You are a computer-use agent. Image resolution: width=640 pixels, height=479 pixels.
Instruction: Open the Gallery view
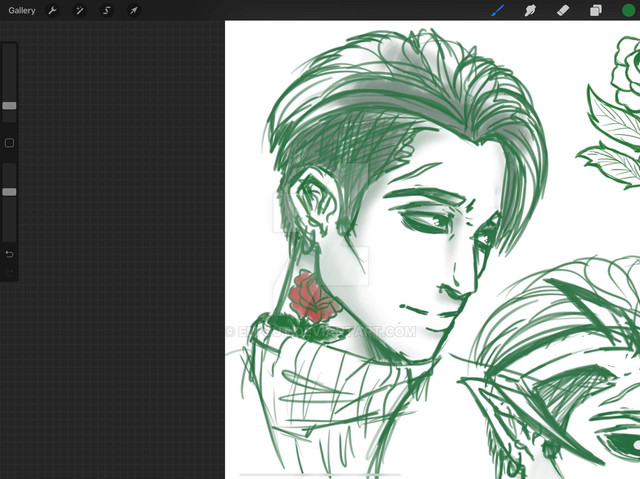coord(22,11)
